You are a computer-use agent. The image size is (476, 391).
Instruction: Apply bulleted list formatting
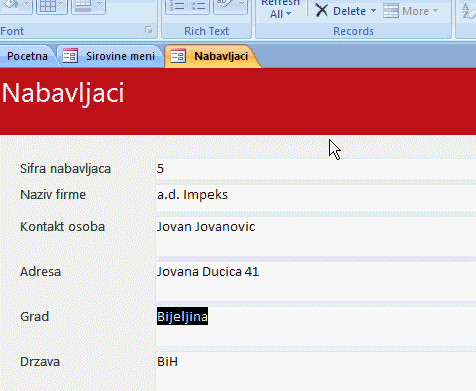click(x=198, y=6)
